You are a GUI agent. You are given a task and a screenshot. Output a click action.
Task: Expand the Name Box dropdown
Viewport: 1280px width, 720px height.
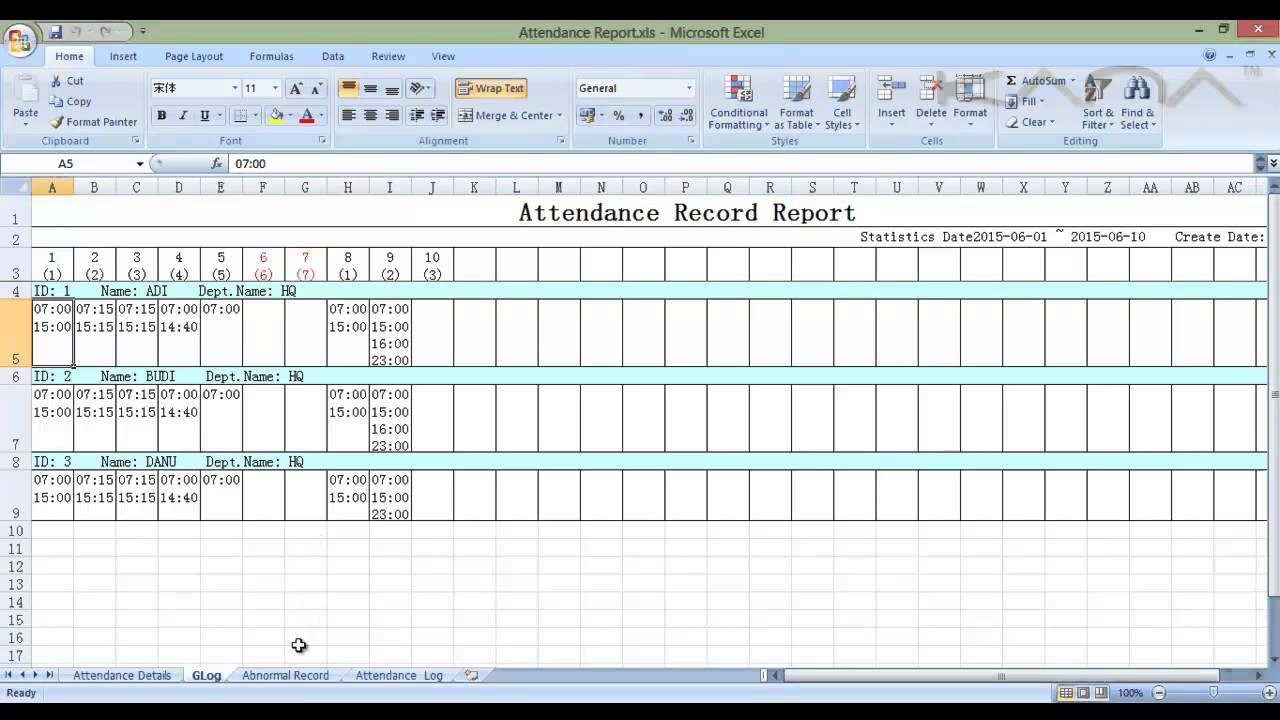[140, 164]
